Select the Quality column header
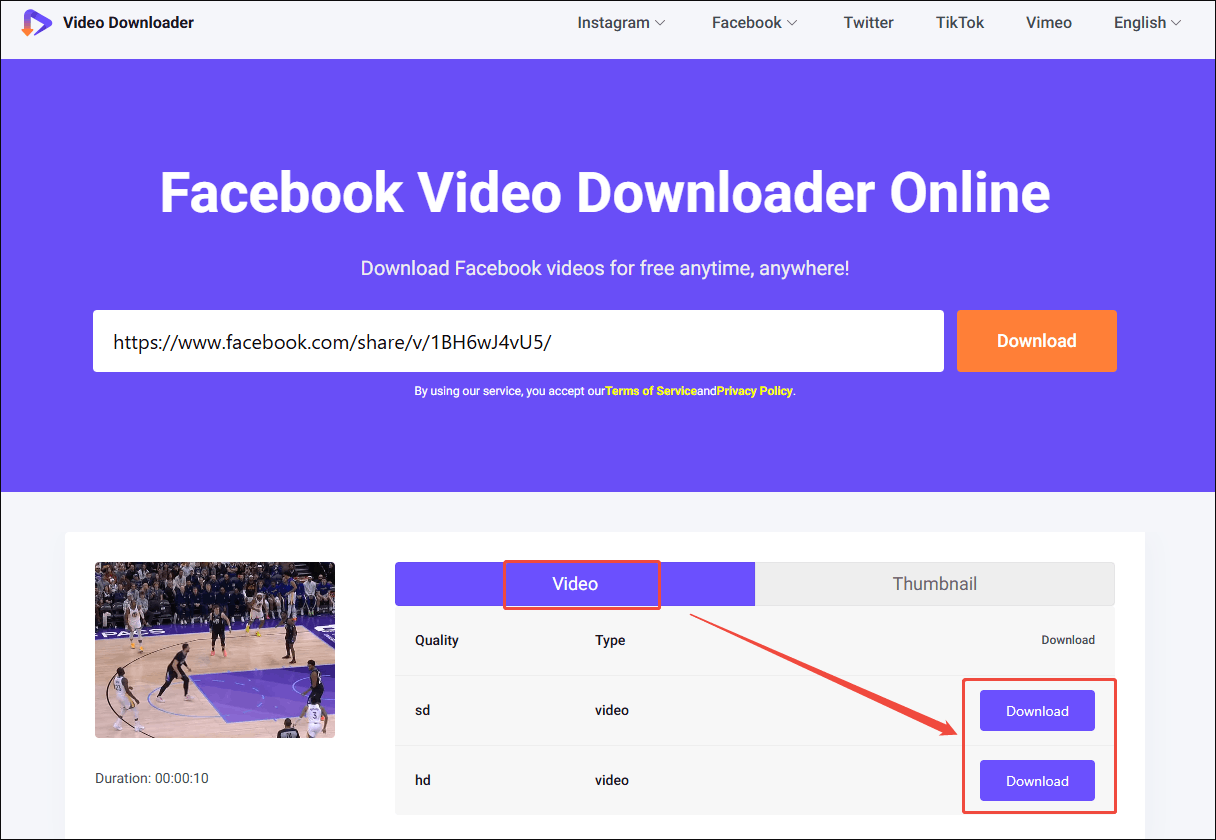The image size is (1216, 840). pos(437,640)
